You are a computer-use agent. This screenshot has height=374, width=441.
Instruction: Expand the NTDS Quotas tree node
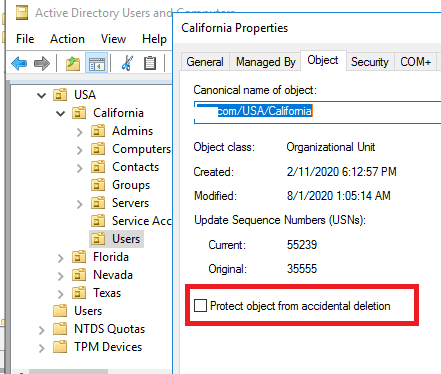pos(41,330)
